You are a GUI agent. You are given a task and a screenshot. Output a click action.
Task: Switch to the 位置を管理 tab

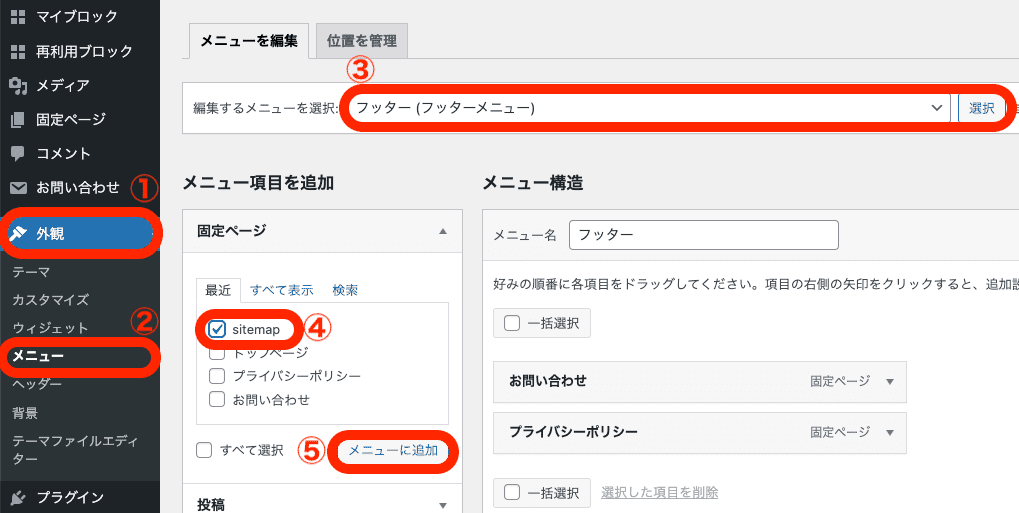(362, 41)
